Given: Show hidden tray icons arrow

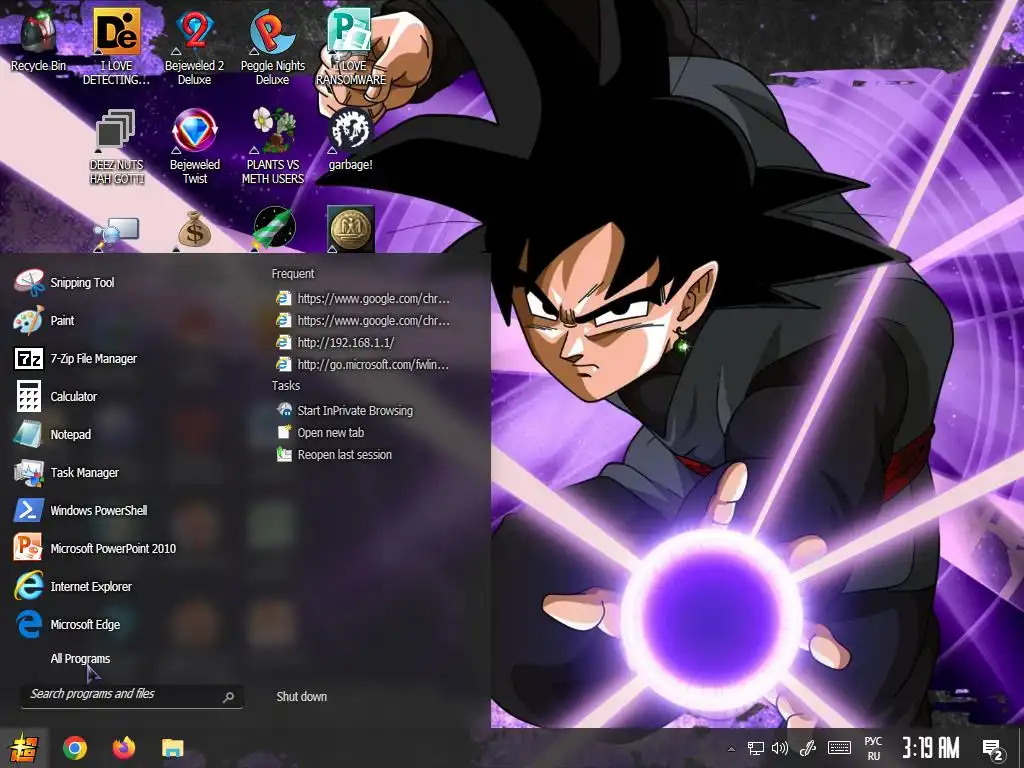Looking at the screenshot, I should point(731,749).
